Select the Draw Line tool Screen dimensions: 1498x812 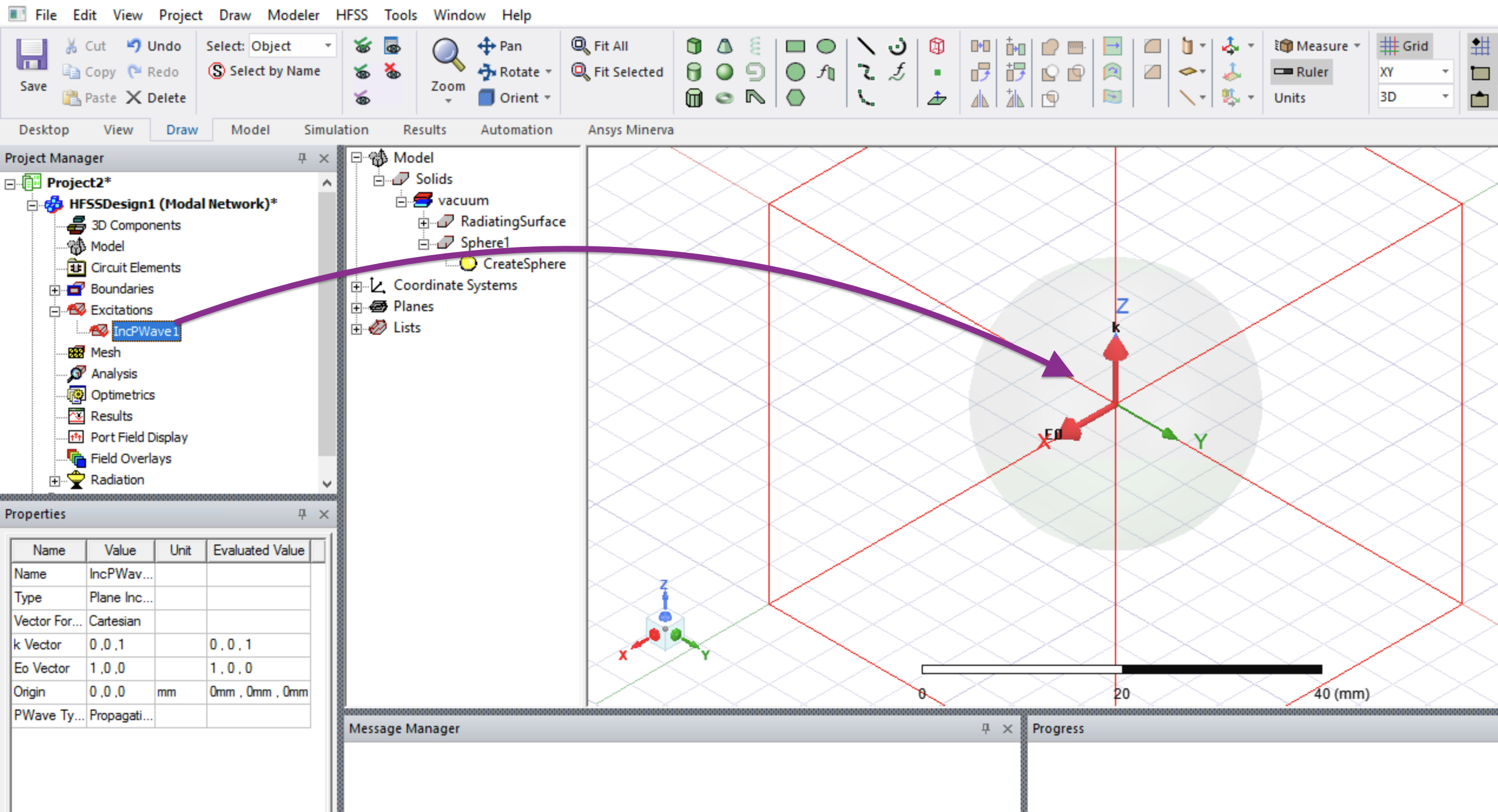coord(866,45)
